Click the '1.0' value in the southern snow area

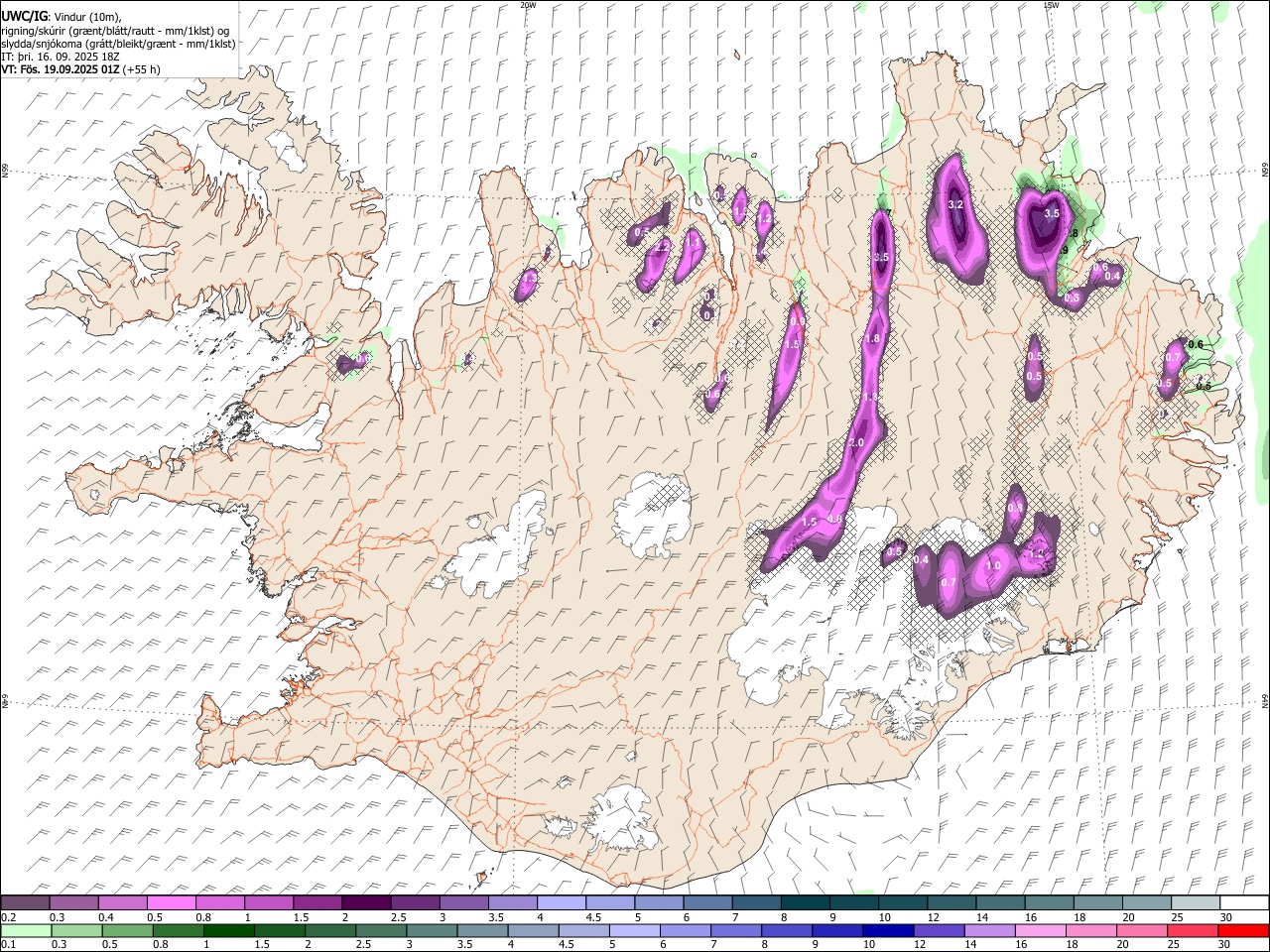(993, 566)
